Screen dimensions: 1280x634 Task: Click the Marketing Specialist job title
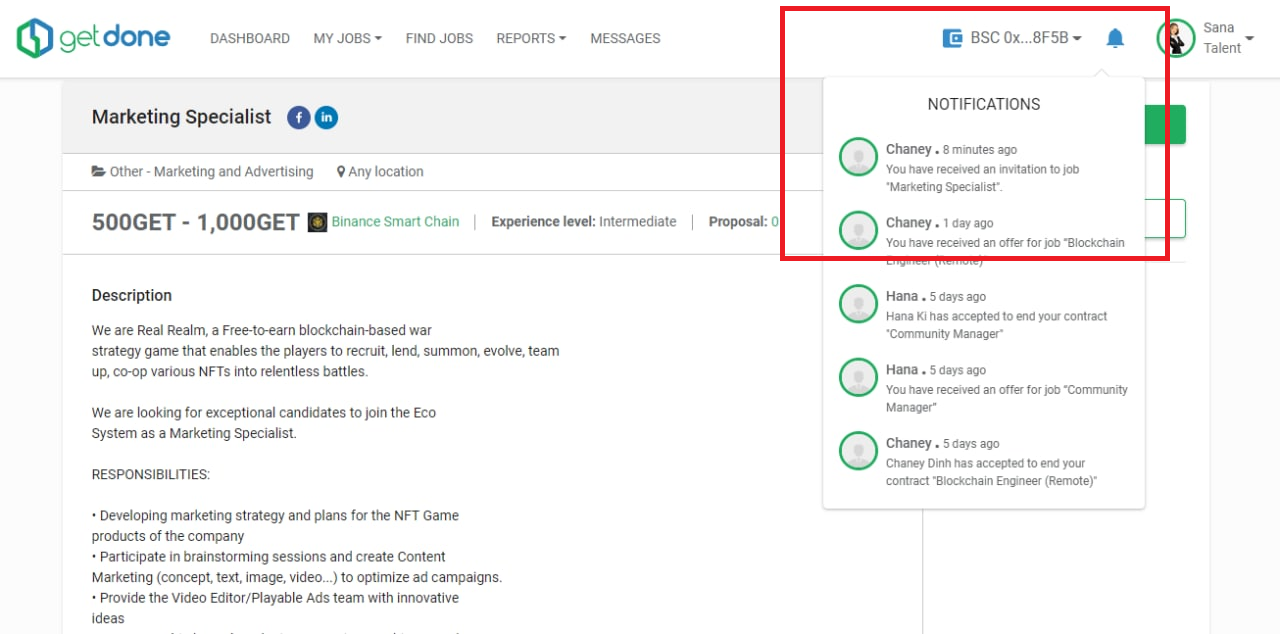point(181,117)
